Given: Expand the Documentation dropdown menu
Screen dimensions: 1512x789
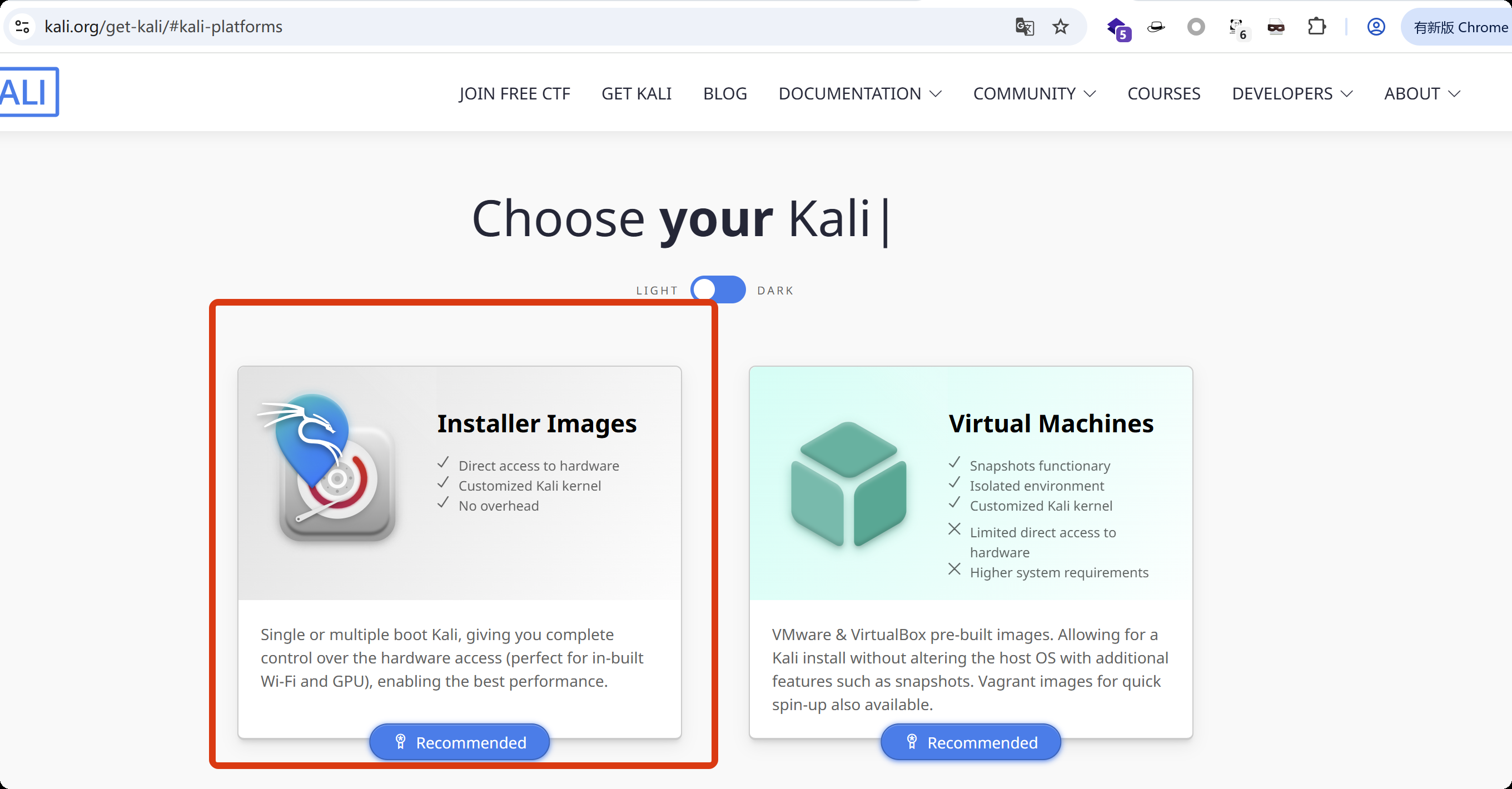Looking at the screenshot, I should (860, 94).
